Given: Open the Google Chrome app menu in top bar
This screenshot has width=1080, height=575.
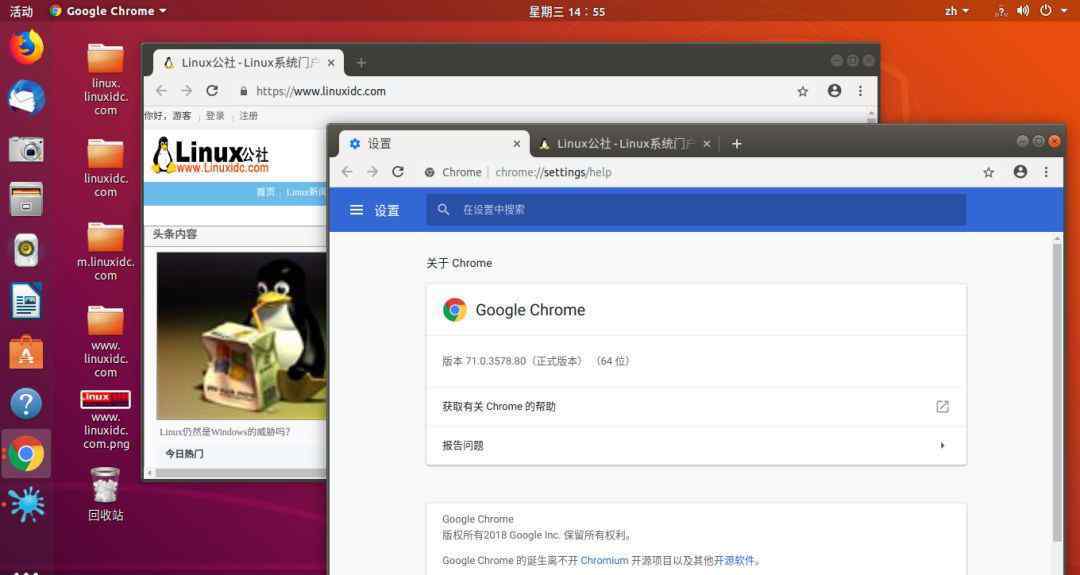Looking at the screenshot, I should tap(108, 11).
